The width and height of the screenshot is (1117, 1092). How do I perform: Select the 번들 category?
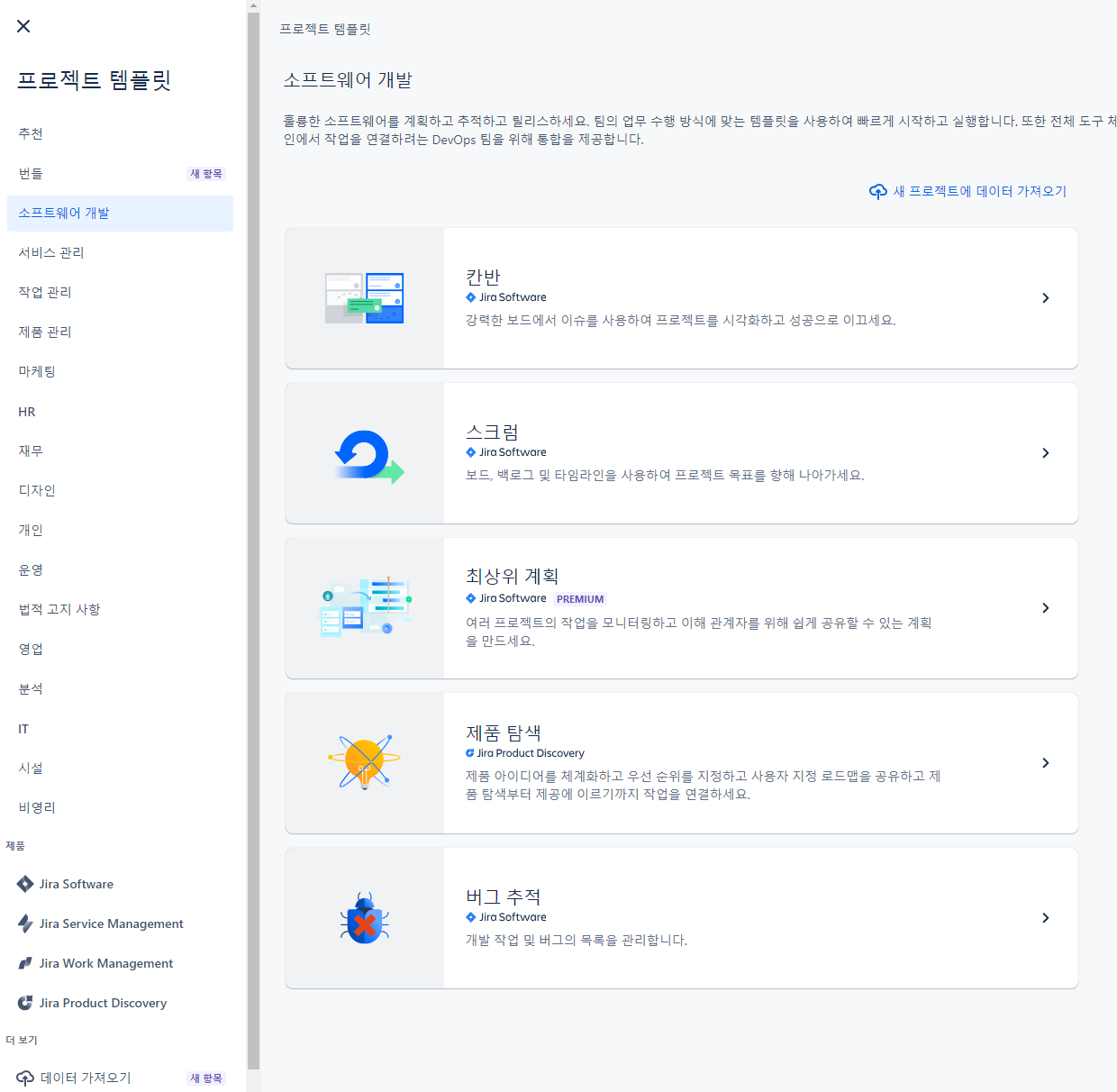tap(120, 174)
